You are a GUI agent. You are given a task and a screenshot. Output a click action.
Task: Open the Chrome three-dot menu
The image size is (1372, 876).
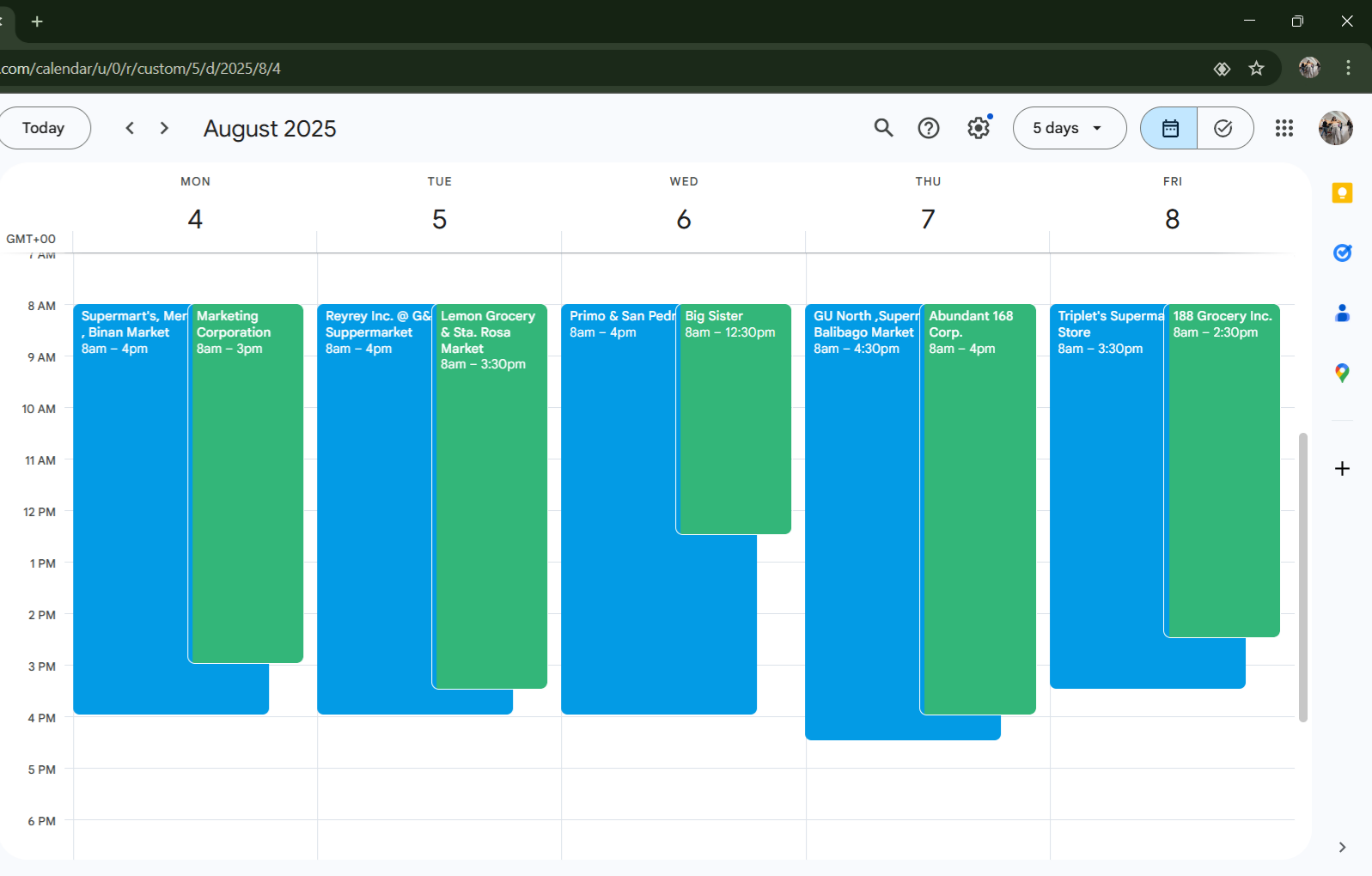click(1348, 68)
